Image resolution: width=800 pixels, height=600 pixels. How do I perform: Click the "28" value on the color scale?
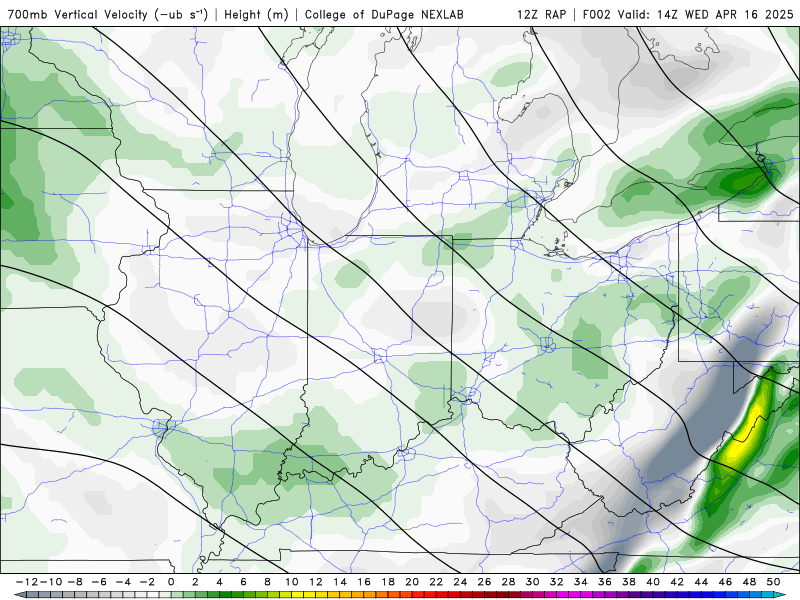point(508,582)
